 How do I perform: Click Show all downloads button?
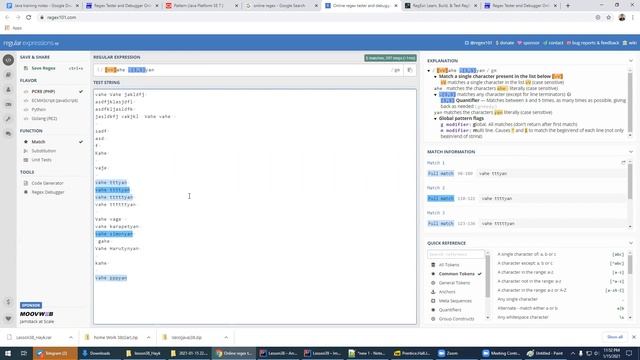[615, 337]
